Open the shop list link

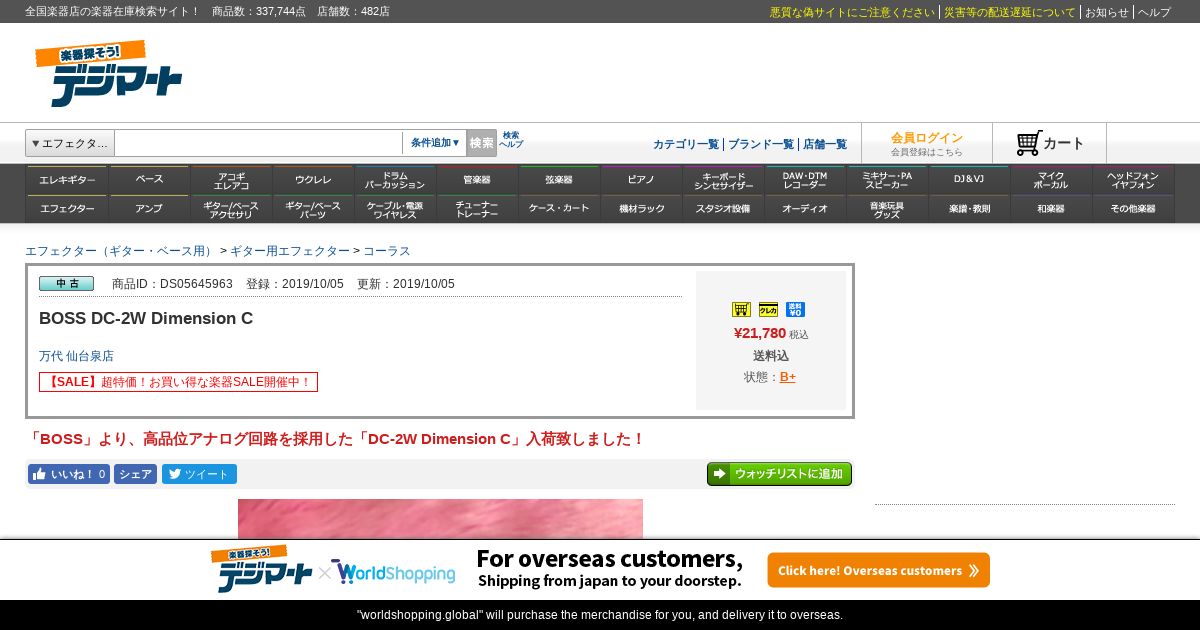tap(825, 144)
